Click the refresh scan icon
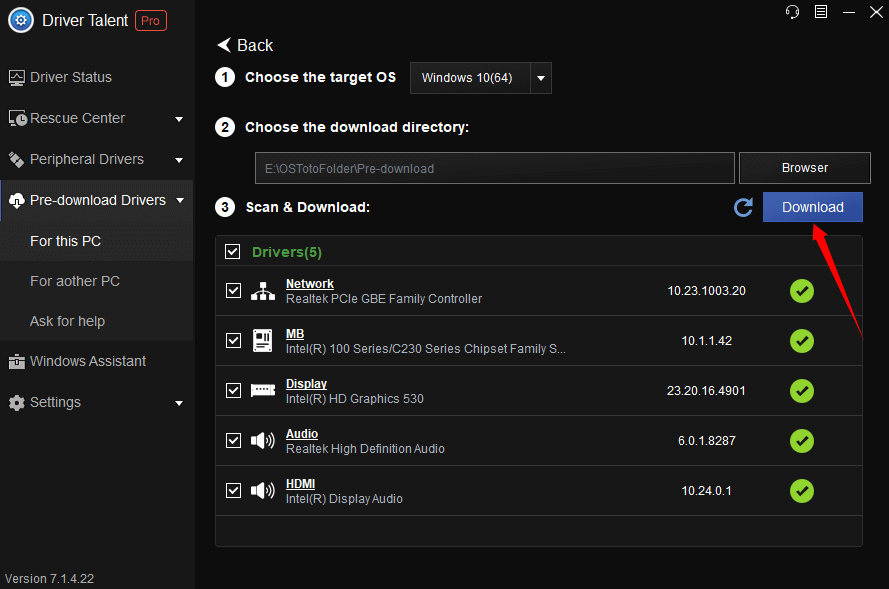Image resolution: width=889 pixels, height=589 pixels. click(743, 207)
